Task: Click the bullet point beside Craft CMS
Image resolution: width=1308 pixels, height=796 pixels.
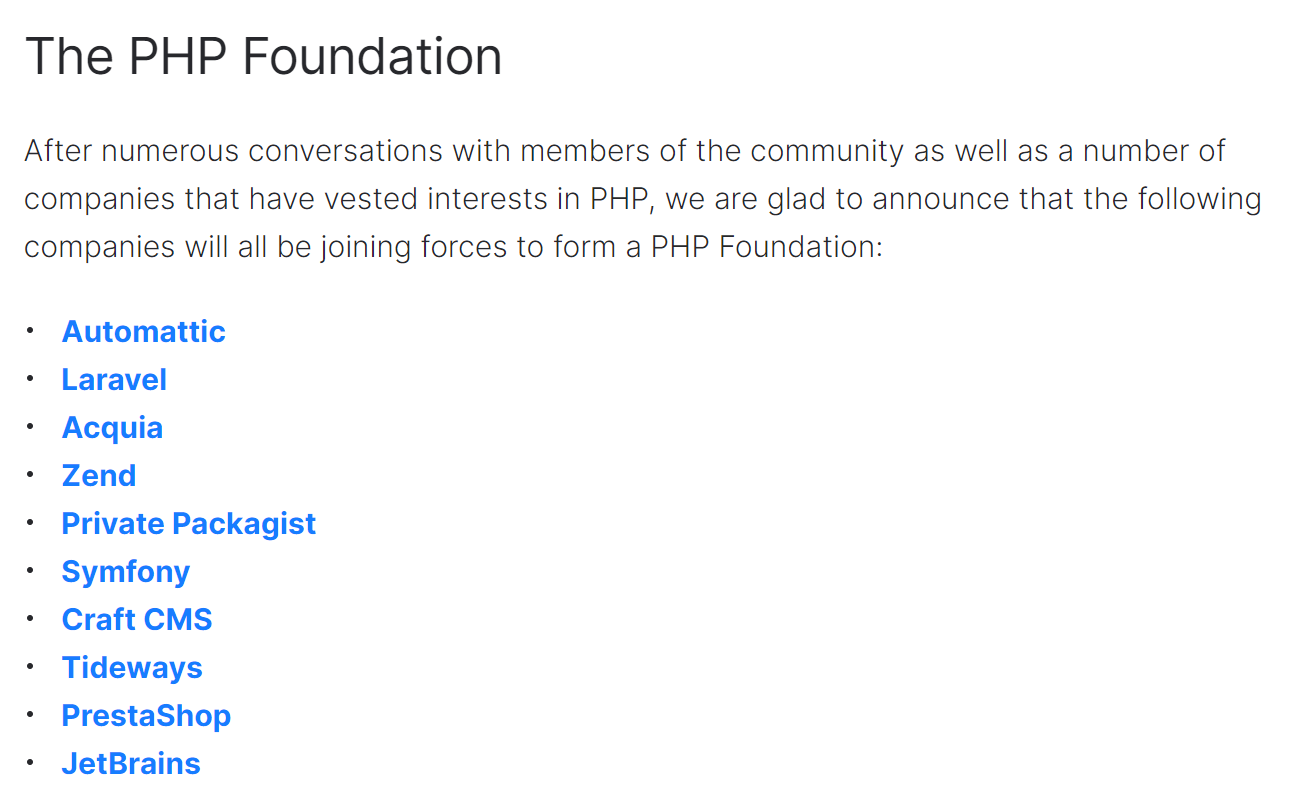Action: 31,617
